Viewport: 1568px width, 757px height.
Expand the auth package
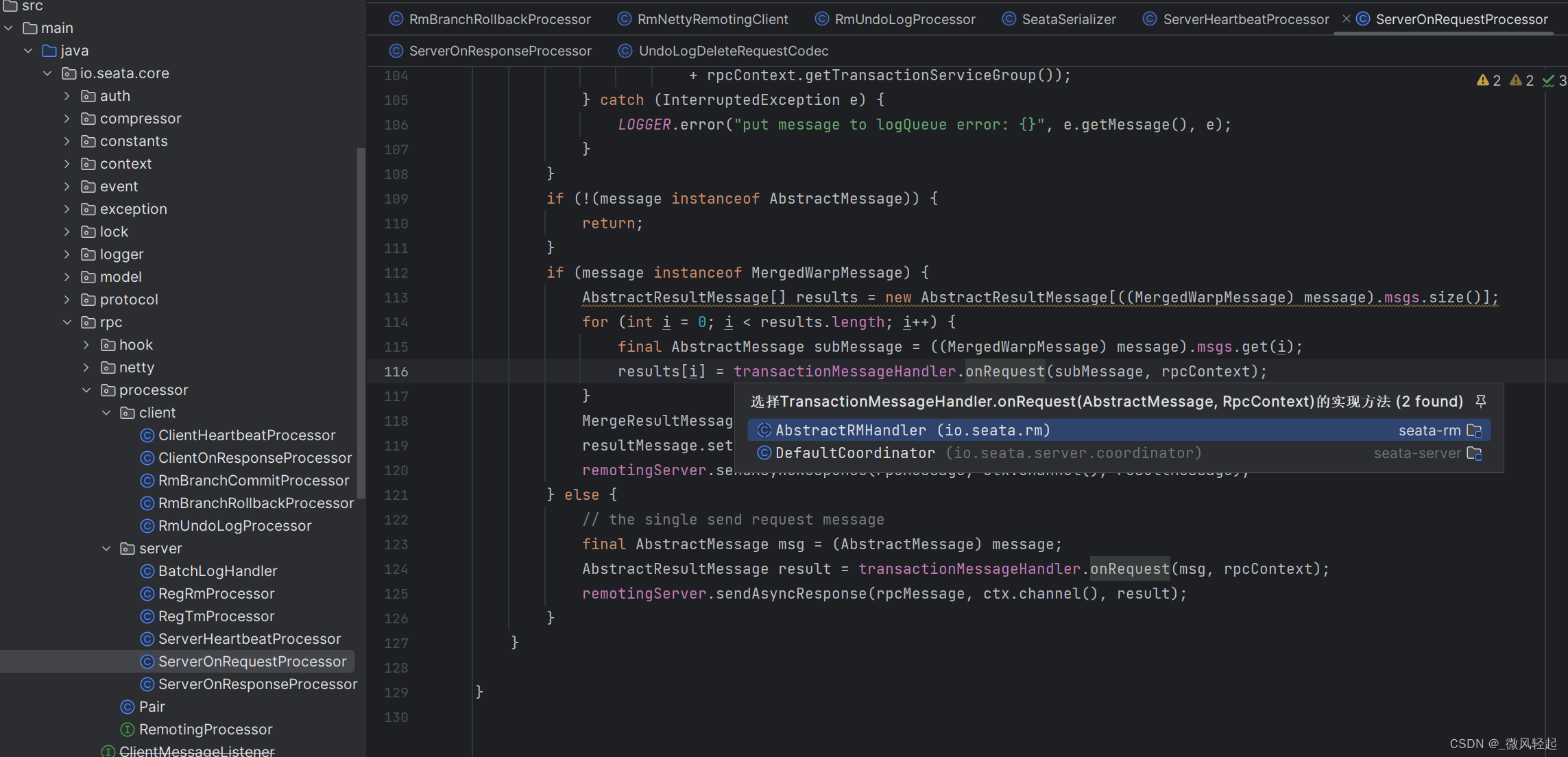(x=67, y=96)
